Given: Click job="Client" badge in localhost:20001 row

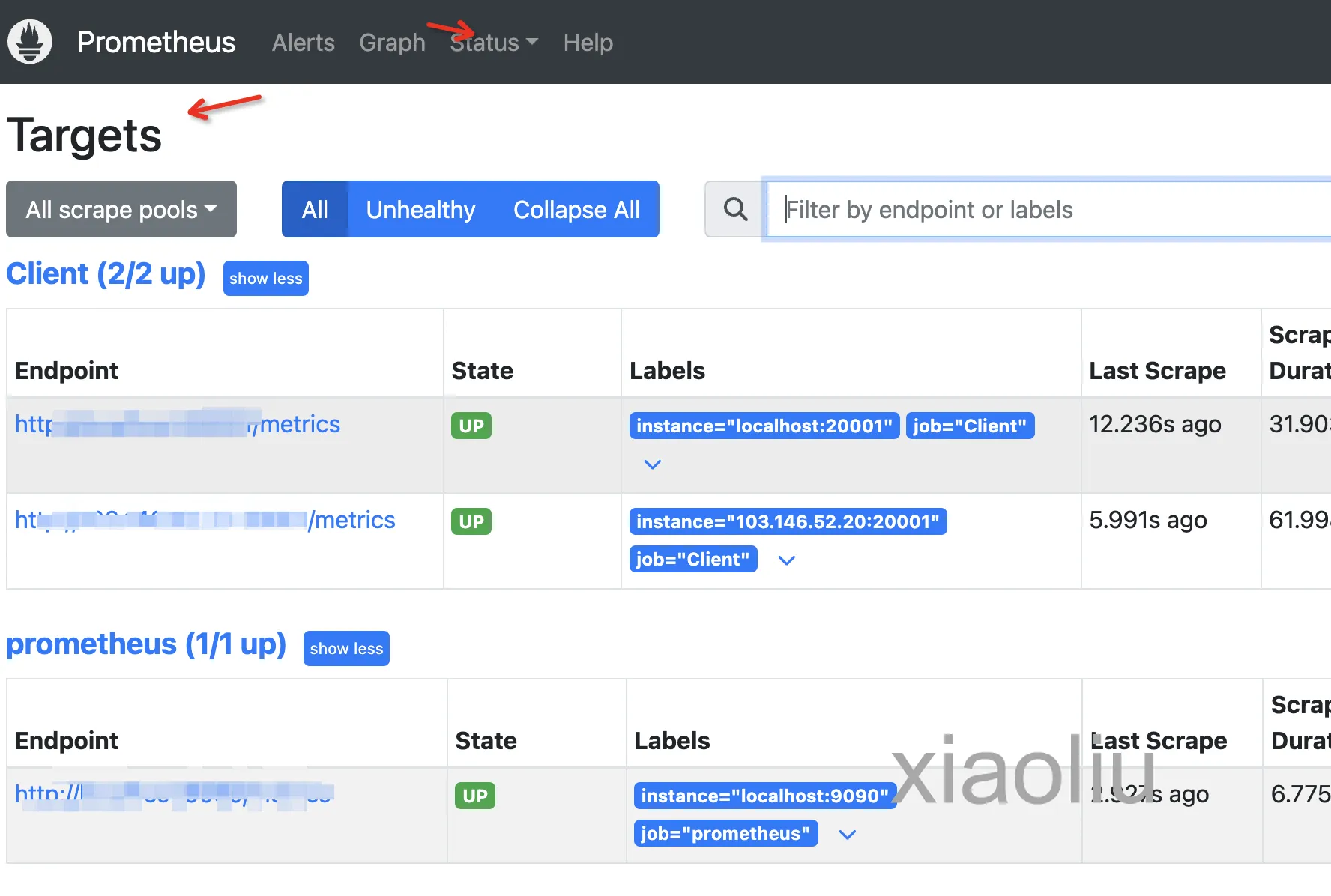Looking at the screenshot, I should pos(970,426).
